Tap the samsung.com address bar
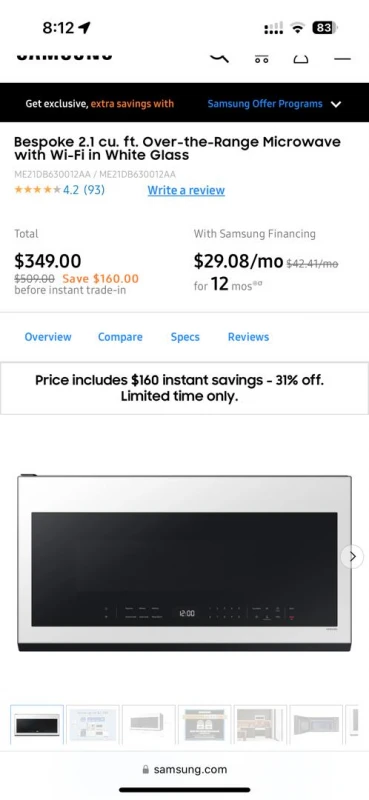This screenshot has width=369, height=800. tap(185, 769)
